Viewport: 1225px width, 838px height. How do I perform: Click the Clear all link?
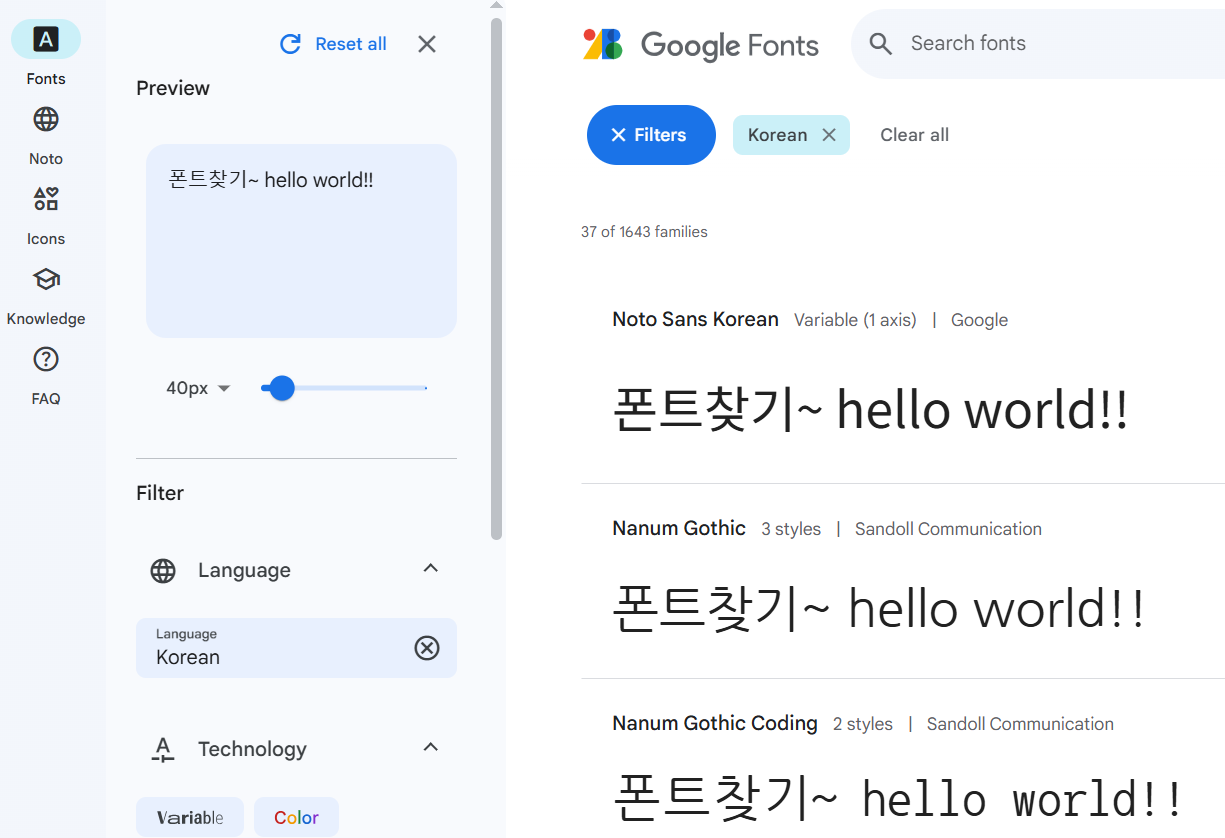click(x=914, y=135)
